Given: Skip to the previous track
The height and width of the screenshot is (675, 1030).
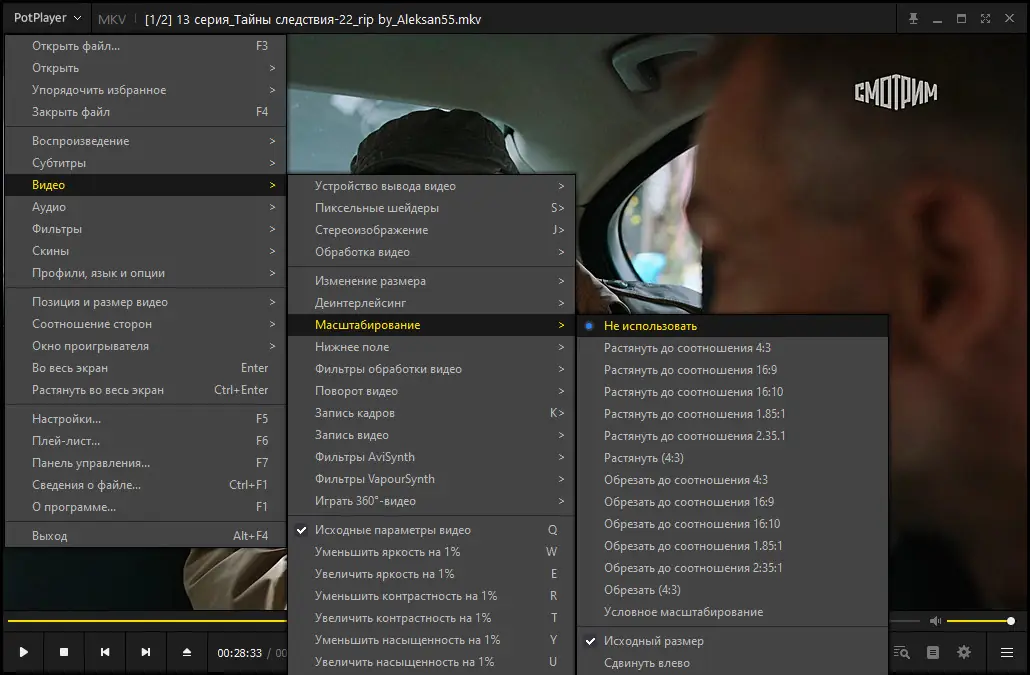Looking at the screenshot, I should coord(105,652).
